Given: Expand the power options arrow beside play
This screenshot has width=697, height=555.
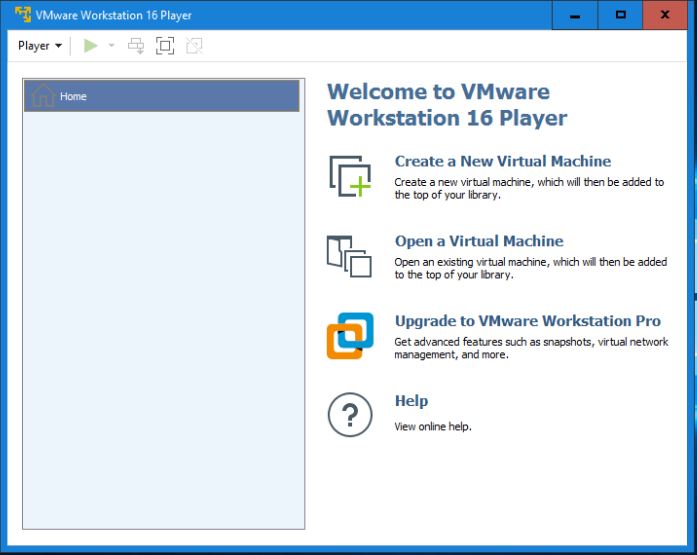Looking at the screenshot, I should 112,45.
